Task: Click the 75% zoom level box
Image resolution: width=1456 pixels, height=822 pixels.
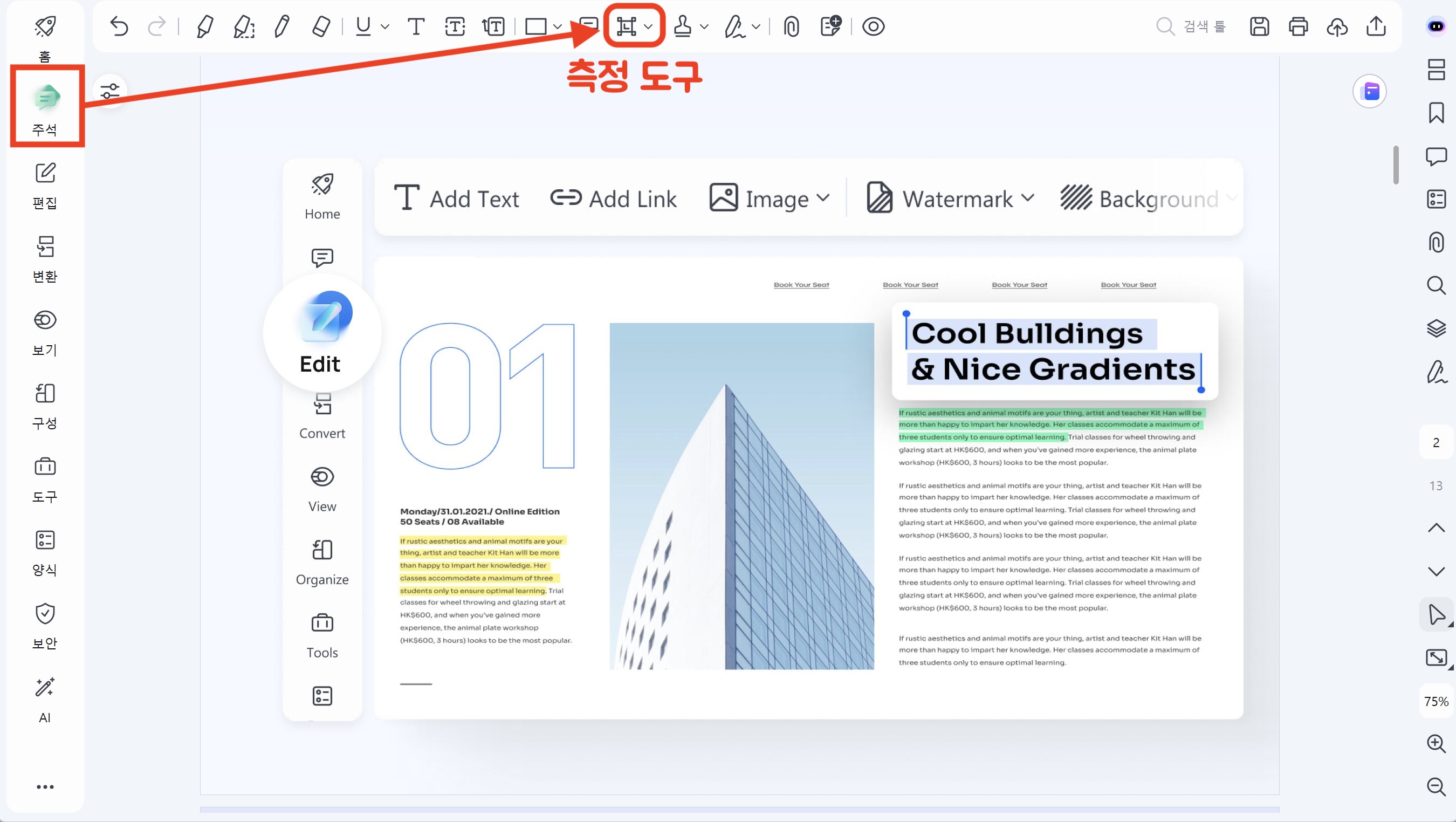Action: [x=1436, y=702]
